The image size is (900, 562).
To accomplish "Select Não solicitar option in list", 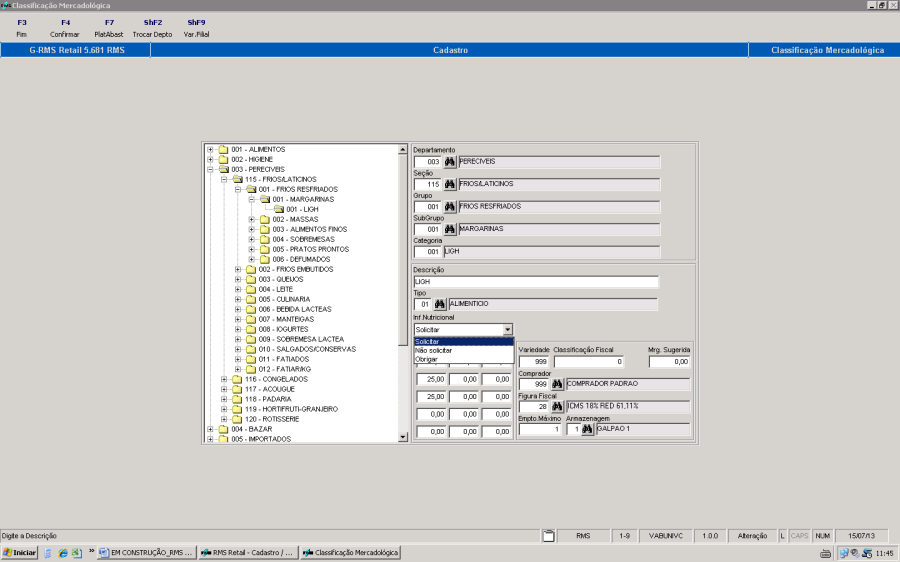I will tap(464, 350).
